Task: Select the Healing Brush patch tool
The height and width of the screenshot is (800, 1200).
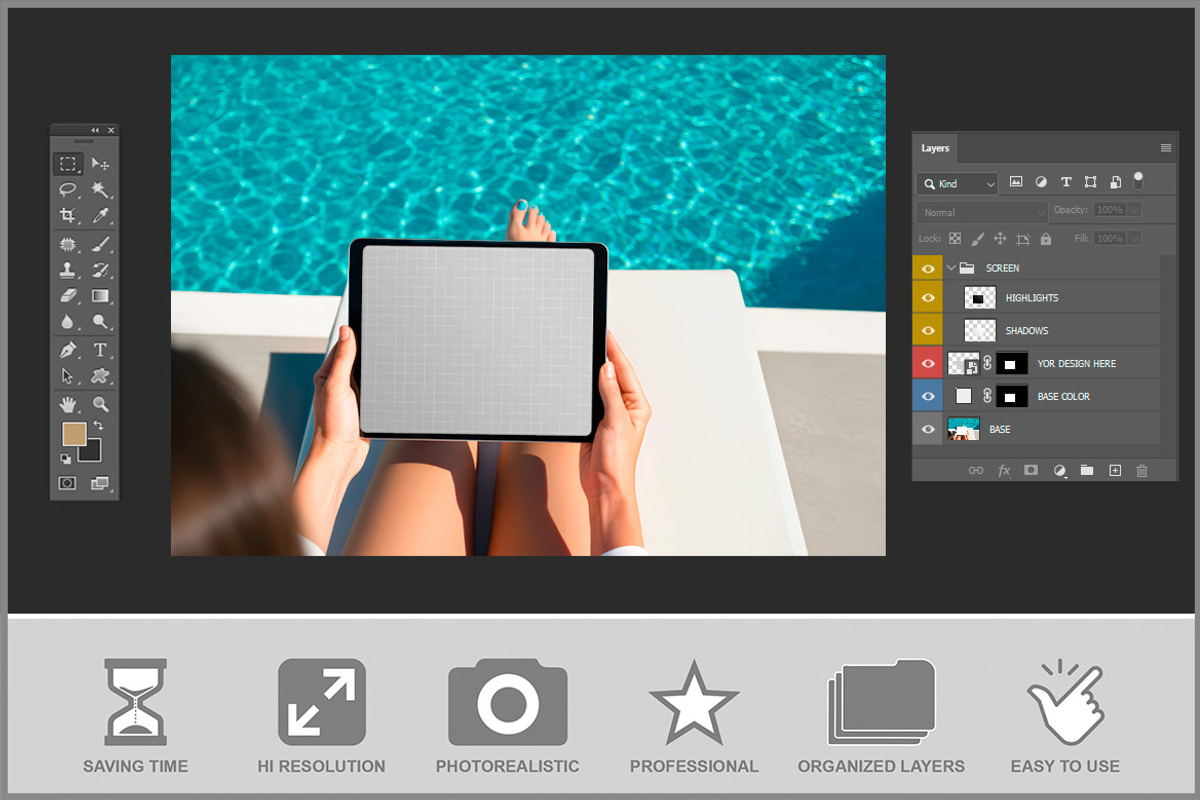Action: coord(68,244)
